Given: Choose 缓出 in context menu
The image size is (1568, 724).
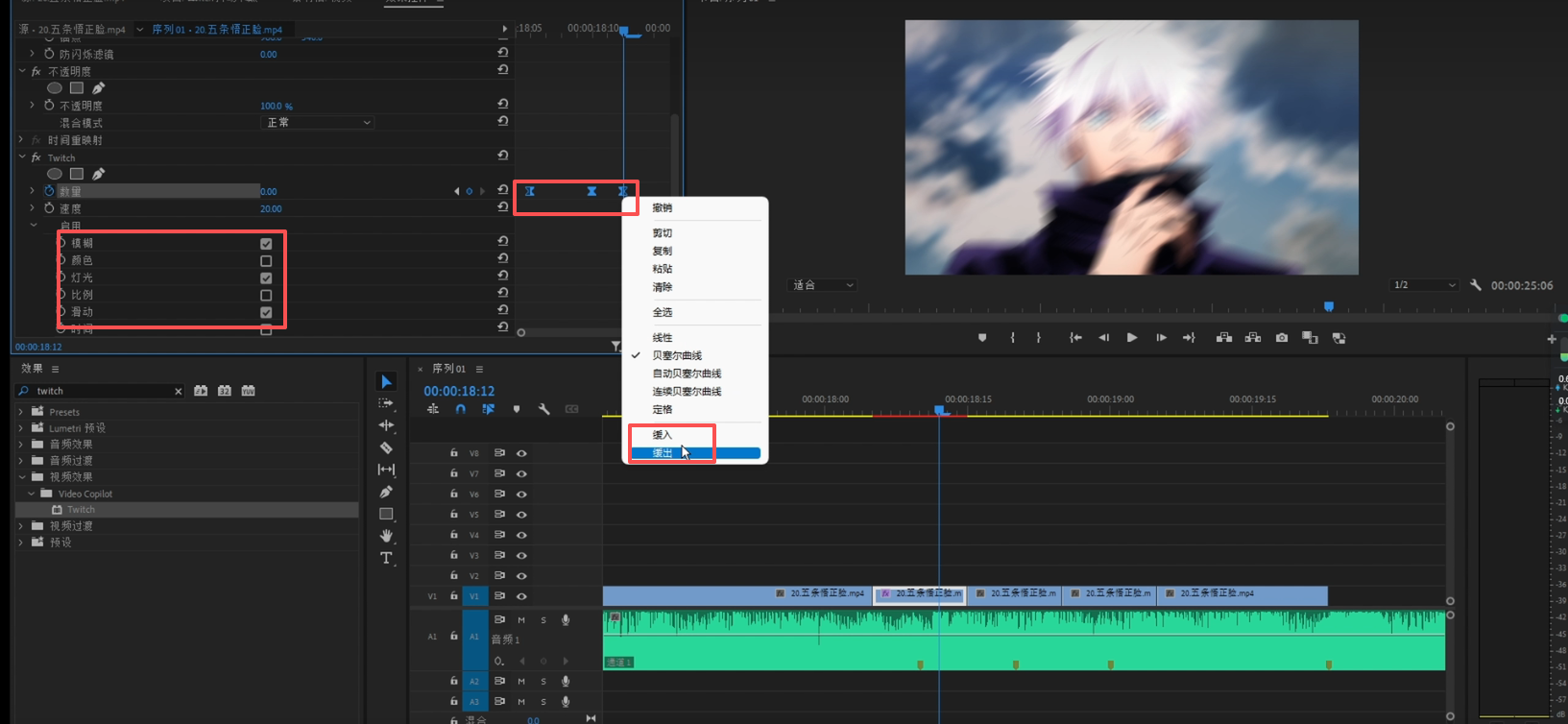Looking at the screenshot, I should [x=695, y=453].
